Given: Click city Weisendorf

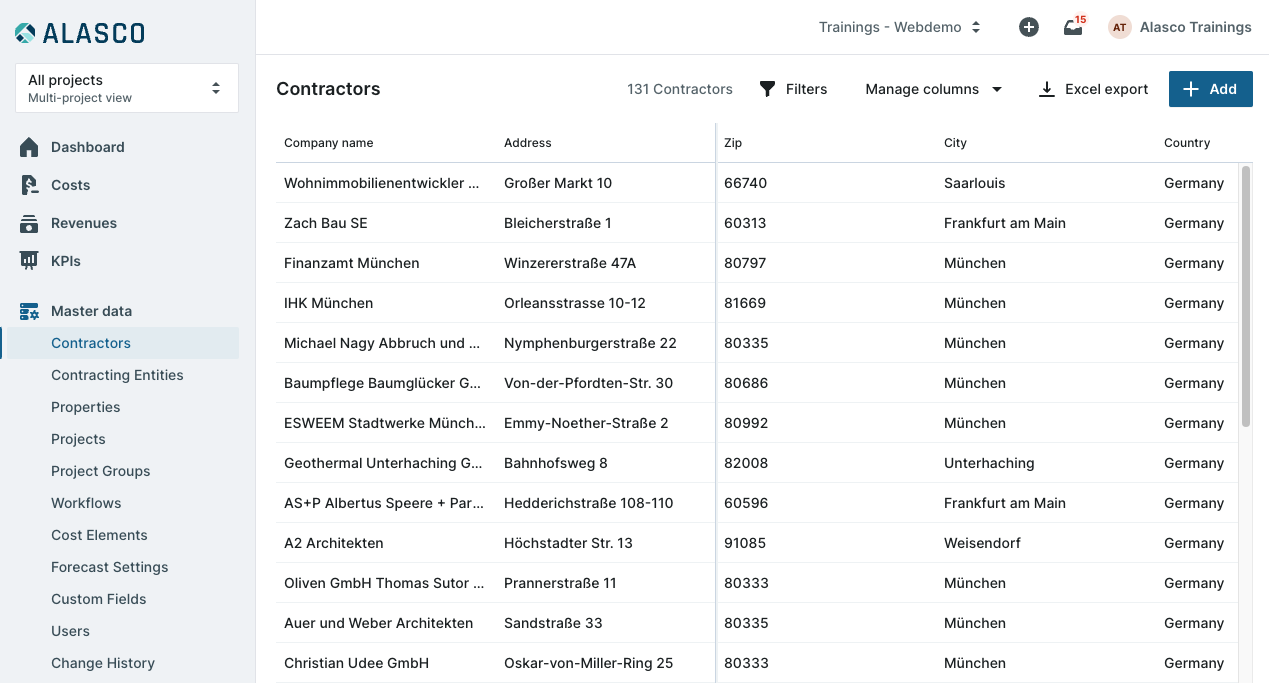Looking at the screenshot, I should point(982,543).
